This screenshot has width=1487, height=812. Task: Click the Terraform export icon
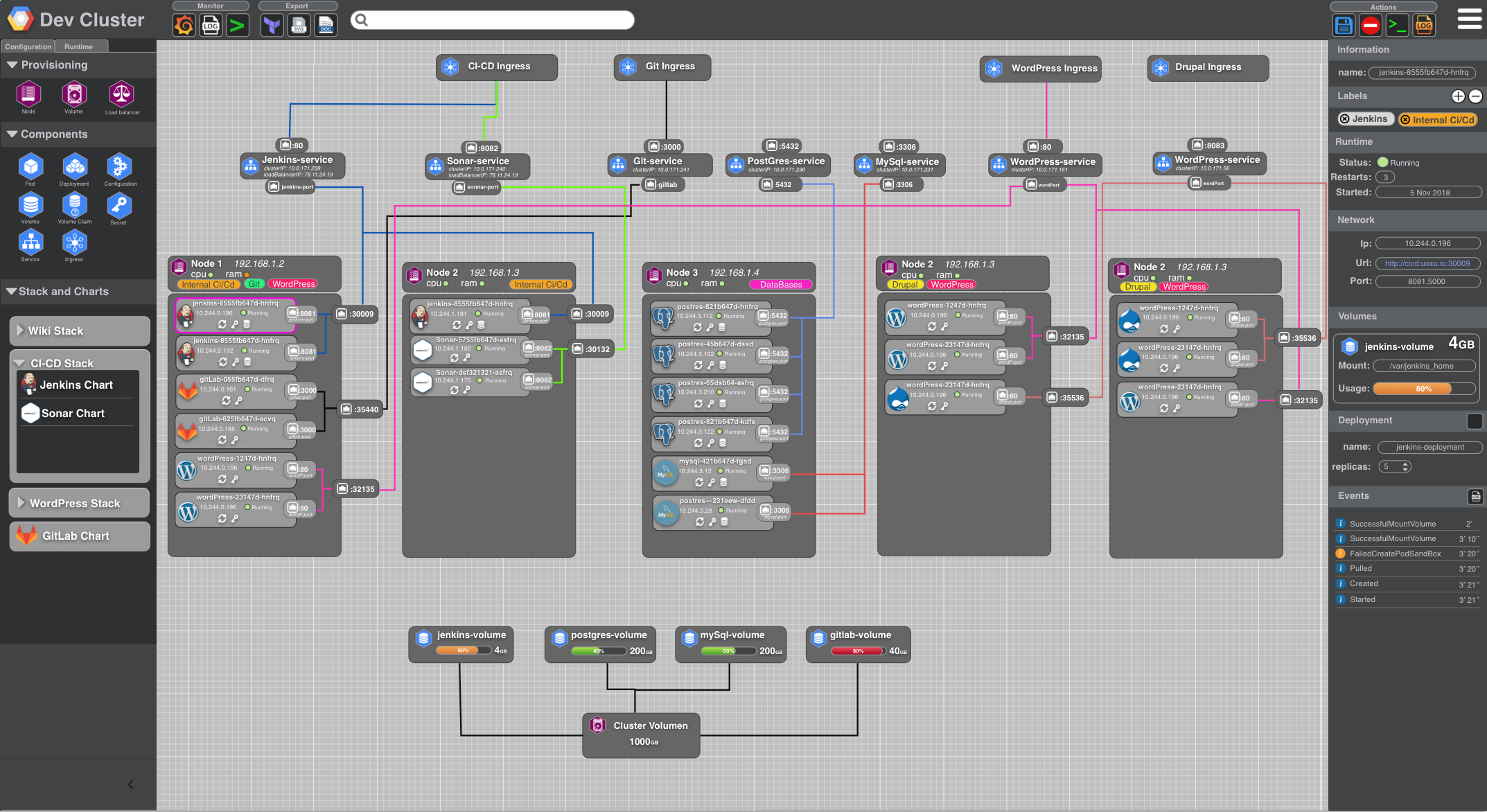click(272, 26)
